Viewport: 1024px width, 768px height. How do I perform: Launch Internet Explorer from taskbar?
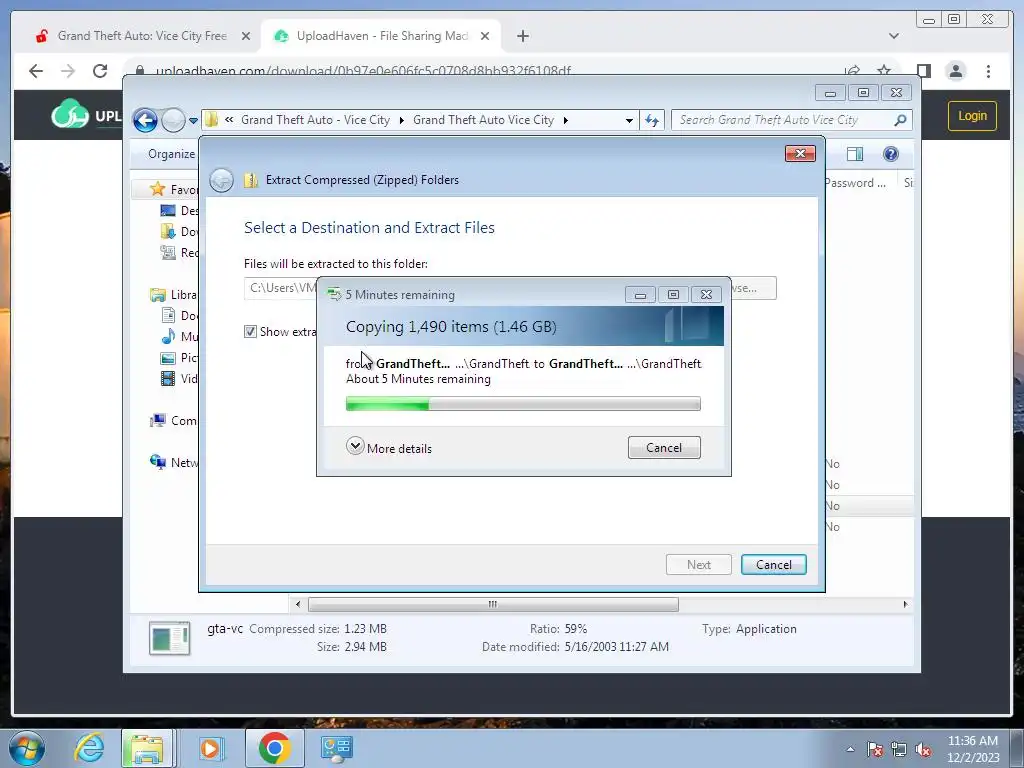coord(89,748)
